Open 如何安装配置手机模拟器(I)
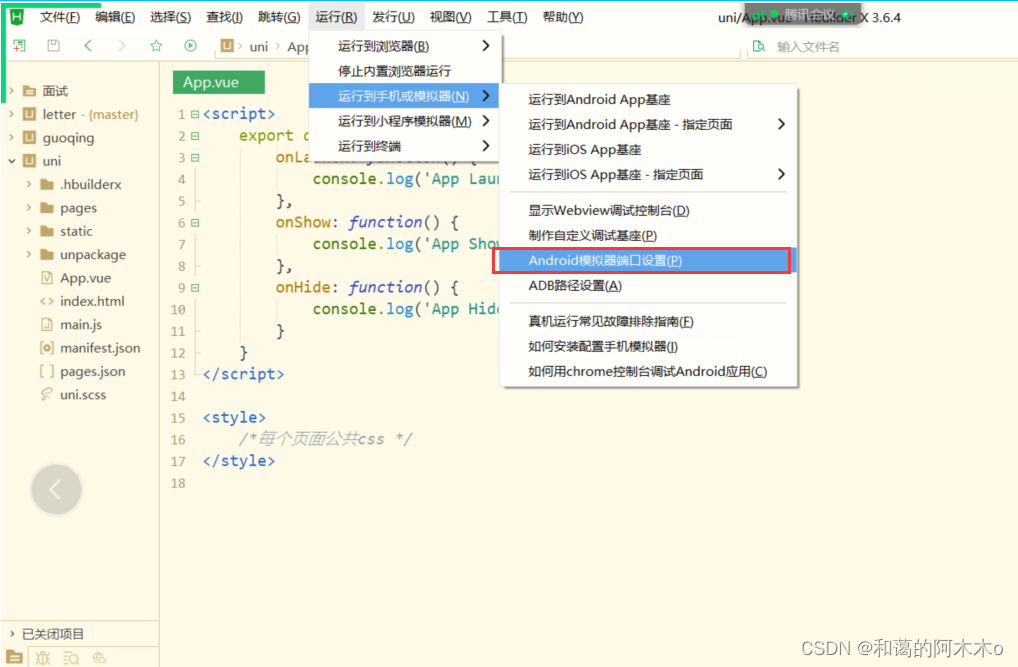1018x667 pixels. (648, 346)
